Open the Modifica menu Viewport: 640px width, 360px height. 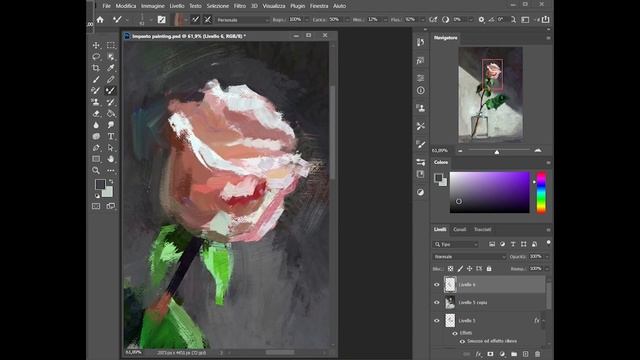point(126,6)
